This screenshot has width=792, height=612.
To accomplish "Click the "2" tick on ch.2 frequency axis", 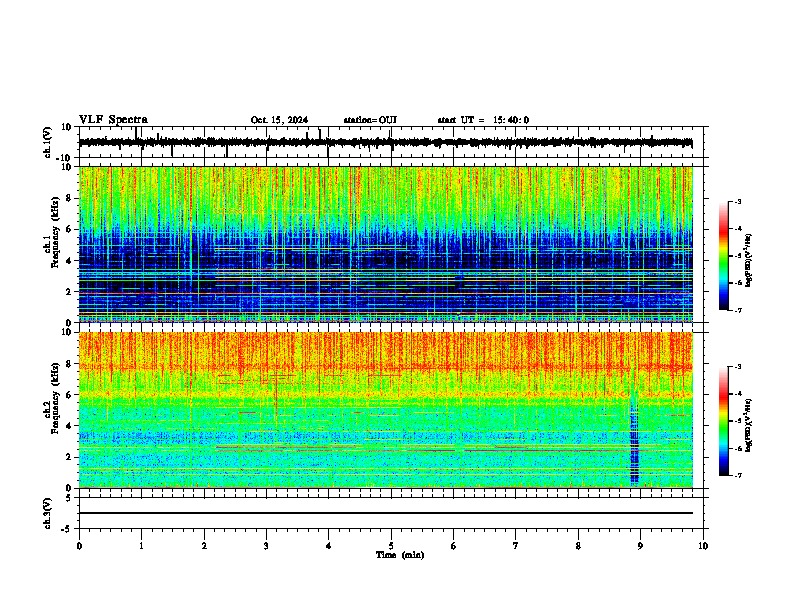I will coord(71,457).
